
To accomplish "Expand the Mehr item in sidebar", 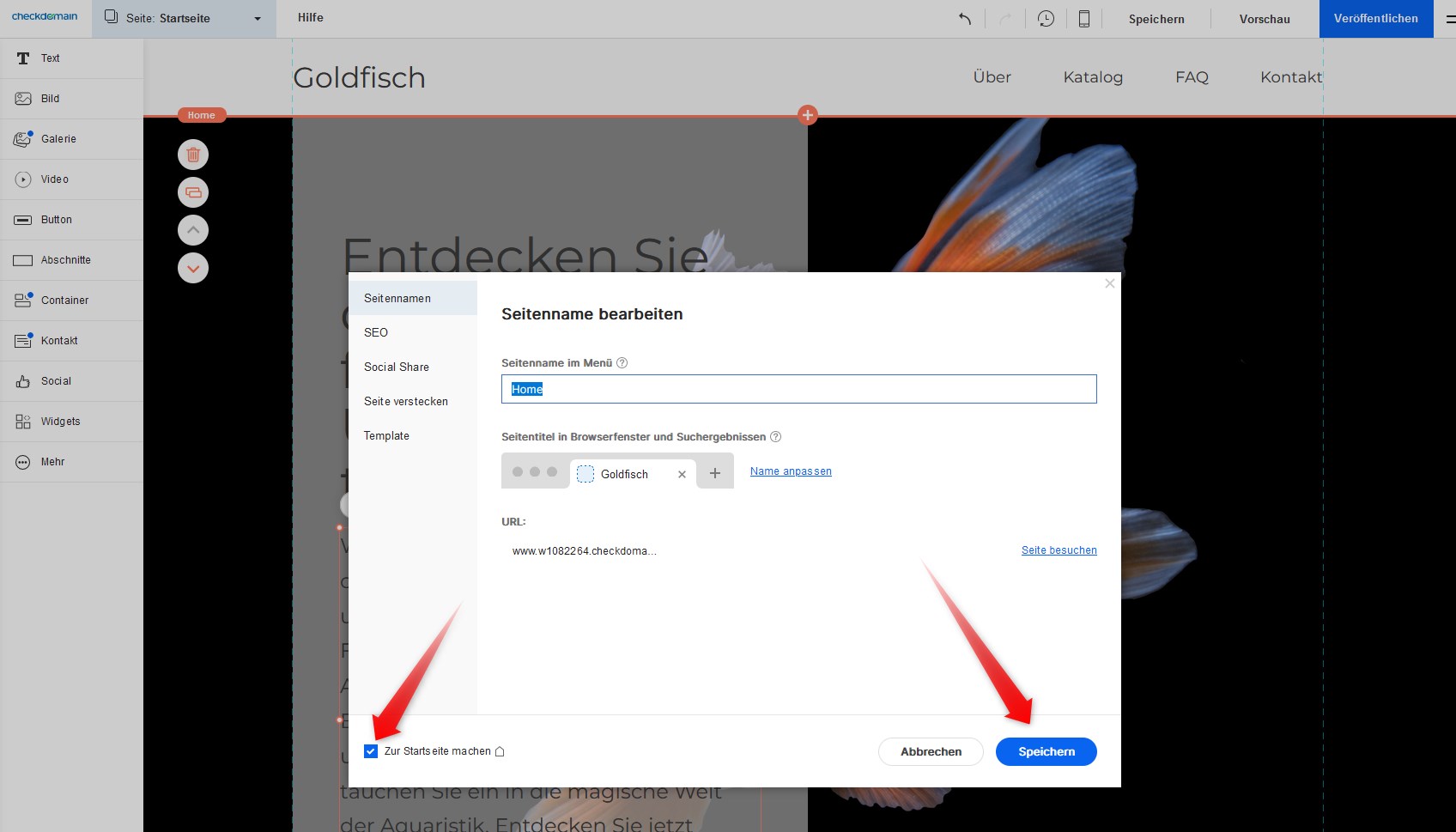I will (x=52, y=462).
